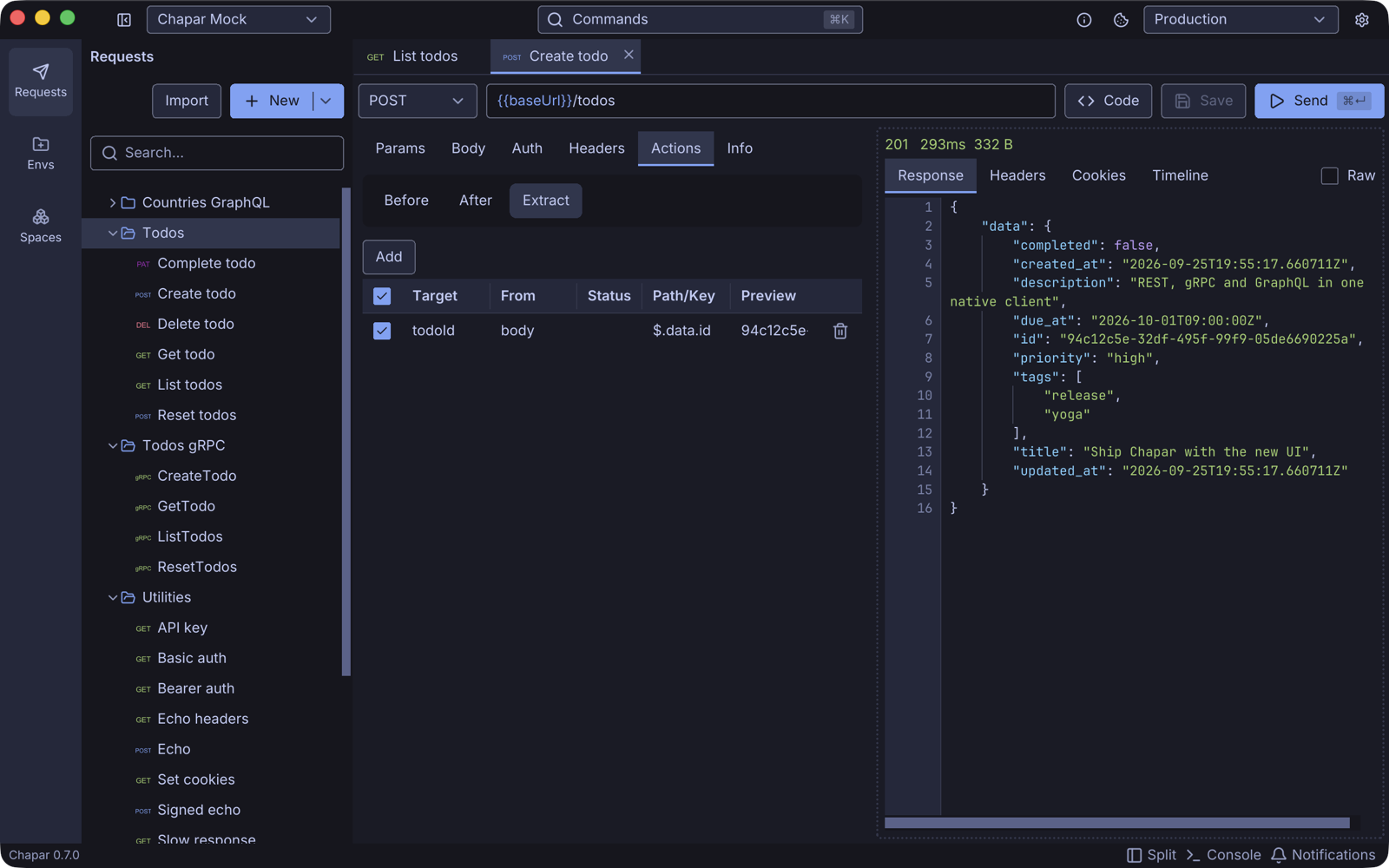The image size is (1389, 868).
Task: Focus the request search field
Action: pos(217,153)
